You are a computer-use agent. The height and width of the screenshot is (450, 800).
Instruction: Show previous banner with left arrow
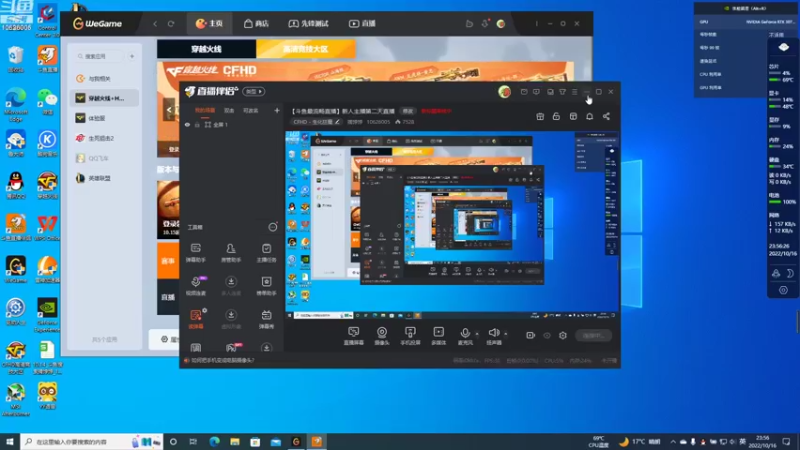coord(169,109)
